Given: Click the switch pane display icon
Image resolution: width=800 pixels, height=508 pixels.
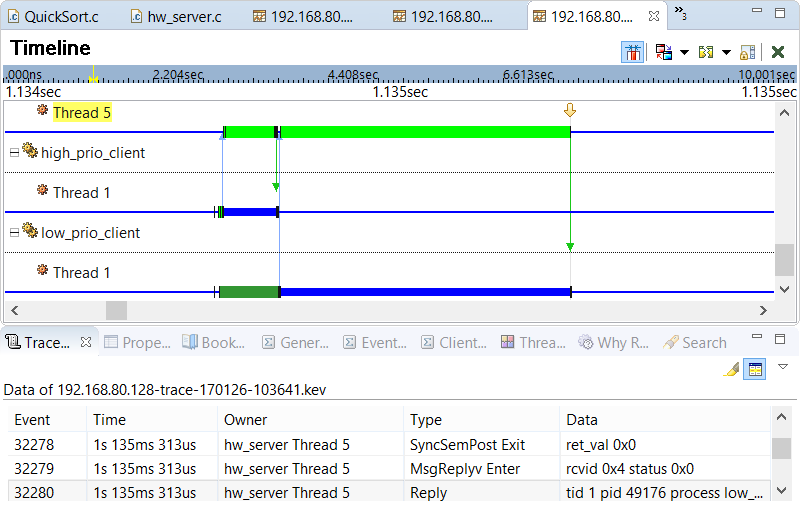Looking at the screenshot, I should click(x=663, y=52).
